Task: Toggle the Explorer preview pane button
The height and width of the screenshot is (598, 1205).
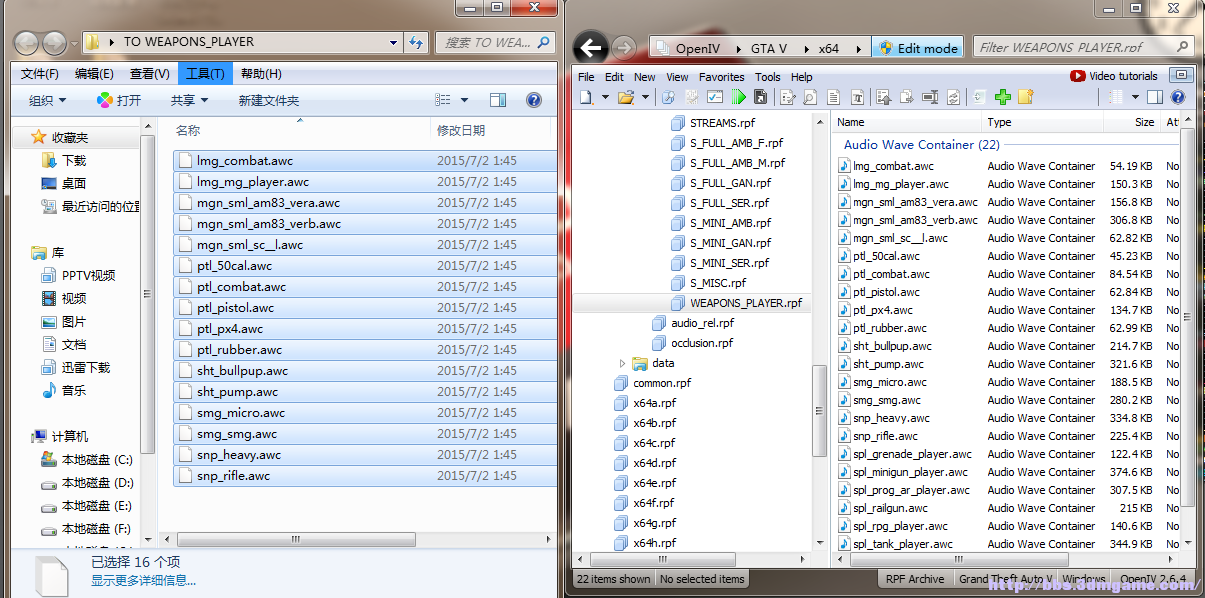Action: 498,100
